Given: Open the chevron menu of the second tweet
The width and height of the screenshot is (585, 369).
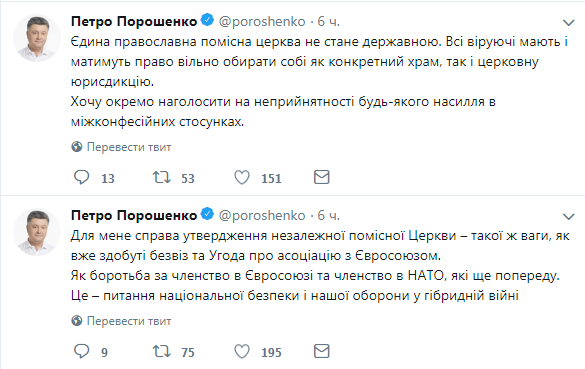Looking at the screenshot, I should point(568,216).
